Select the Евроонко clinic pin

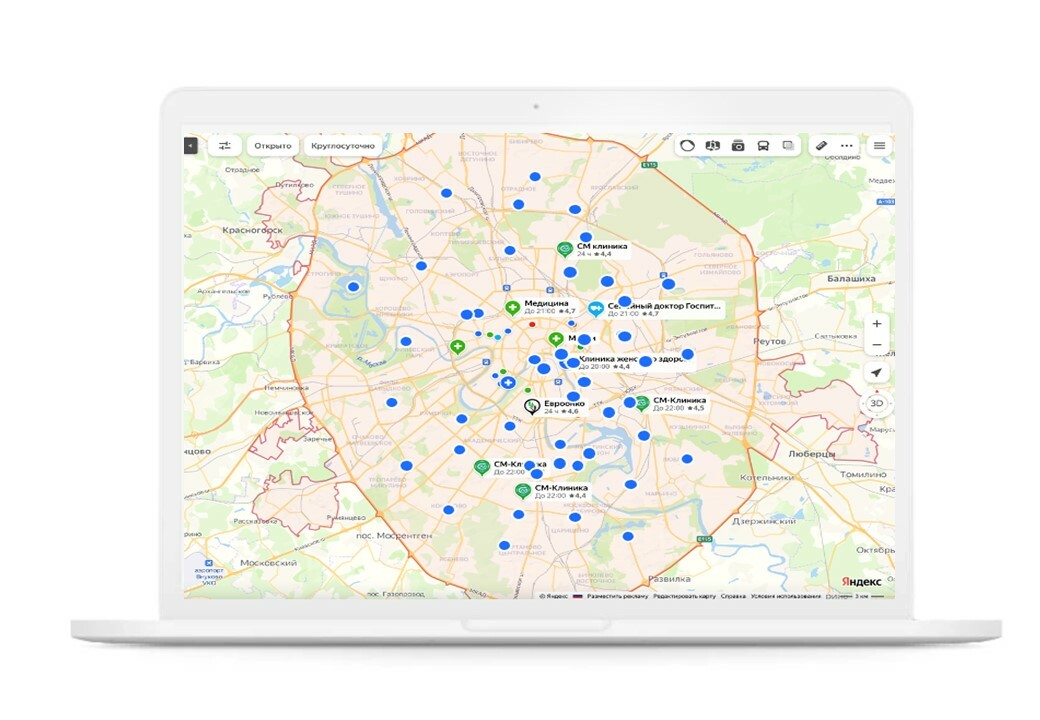click(x=531, y=406)
